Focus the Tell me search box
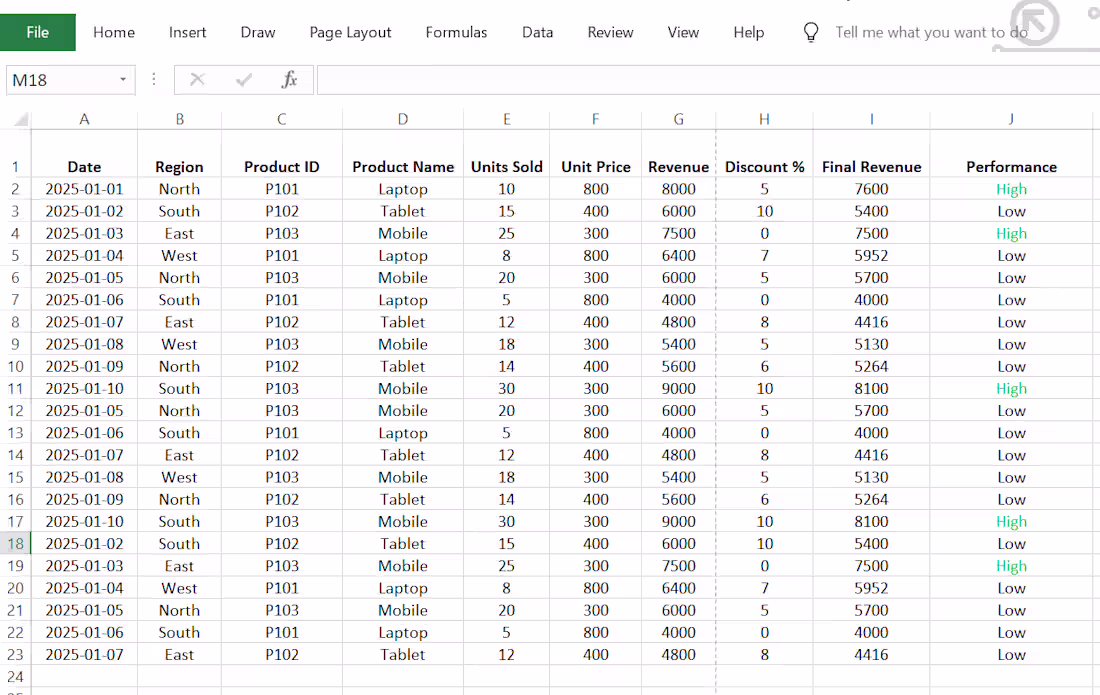1100x695 pixels. coord(931,32)
